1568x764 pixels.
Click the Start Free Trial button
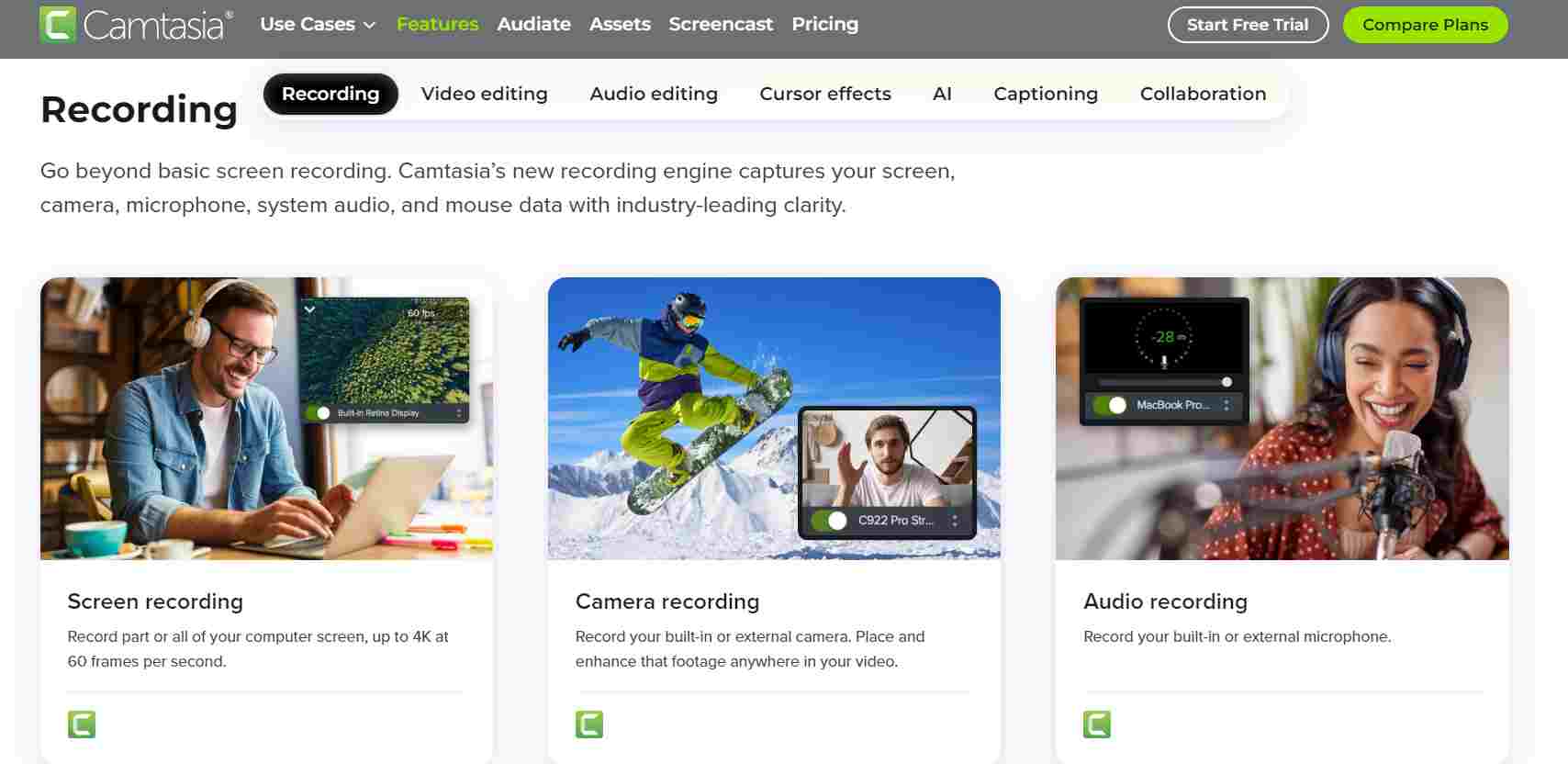1248,25
